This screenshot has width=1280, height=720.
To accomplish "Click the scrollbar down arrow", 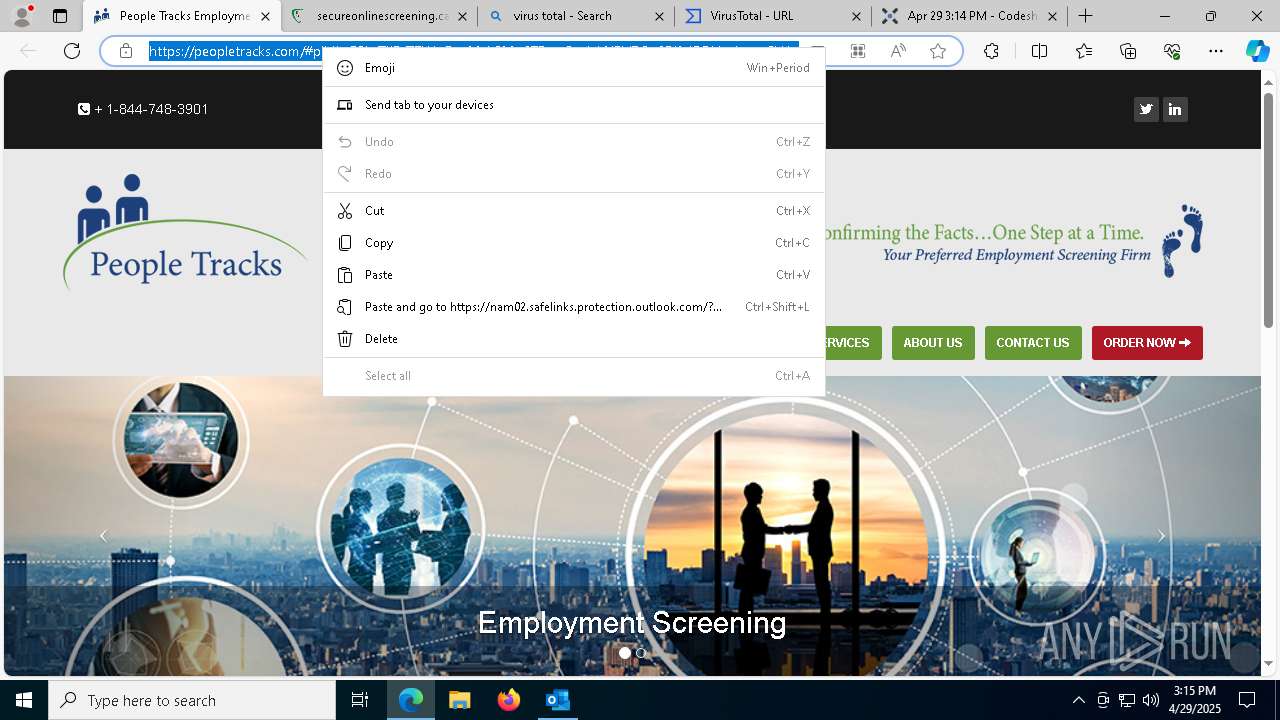I will coord(1268,664).
